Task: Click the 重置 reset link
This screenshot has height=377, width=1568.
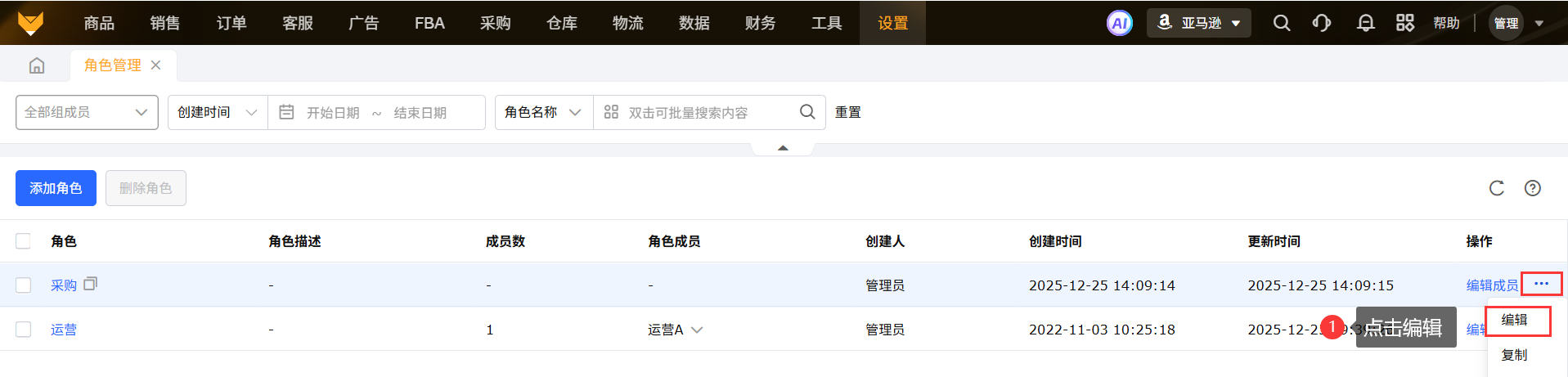Action: 847,112
